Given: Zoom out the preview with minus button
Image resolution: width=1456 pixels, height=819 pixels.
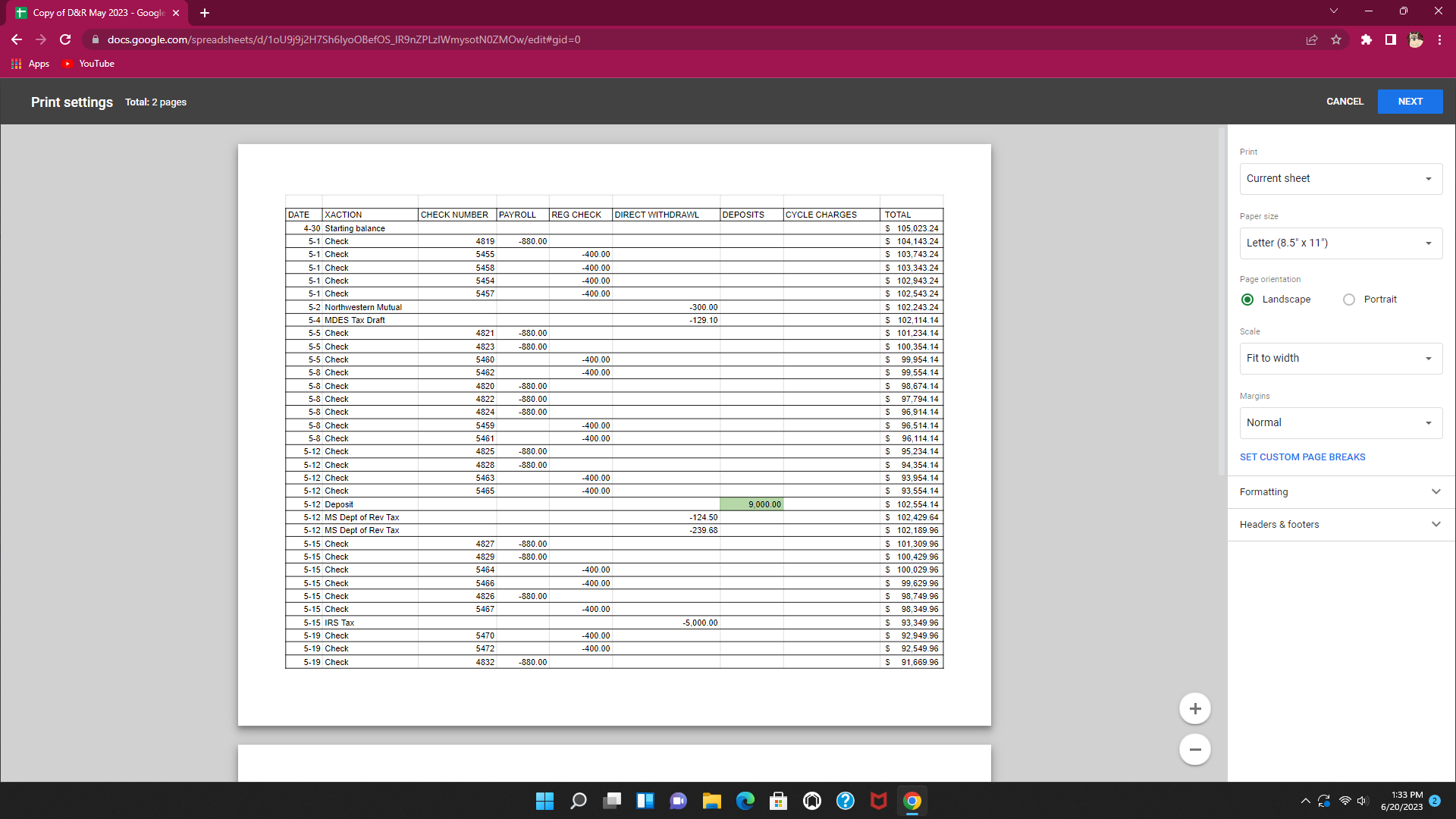Looking at the screenshot, I should click(x=1194, y=749).
